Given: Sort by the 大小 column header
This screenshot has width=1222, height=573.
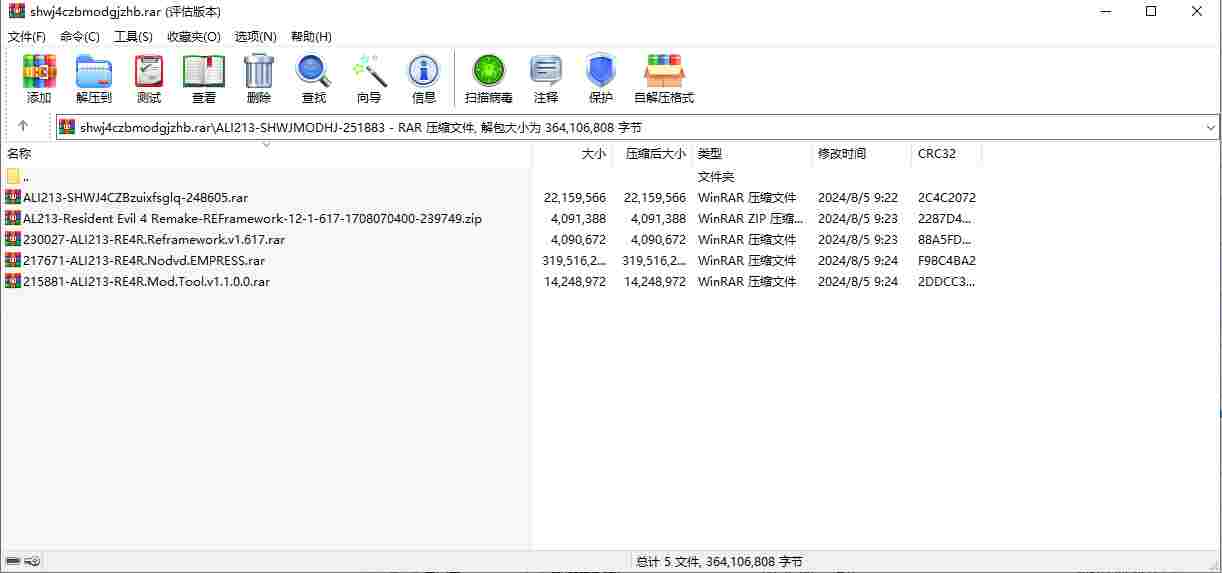Looking at the screenshot, I should (572, 154).
